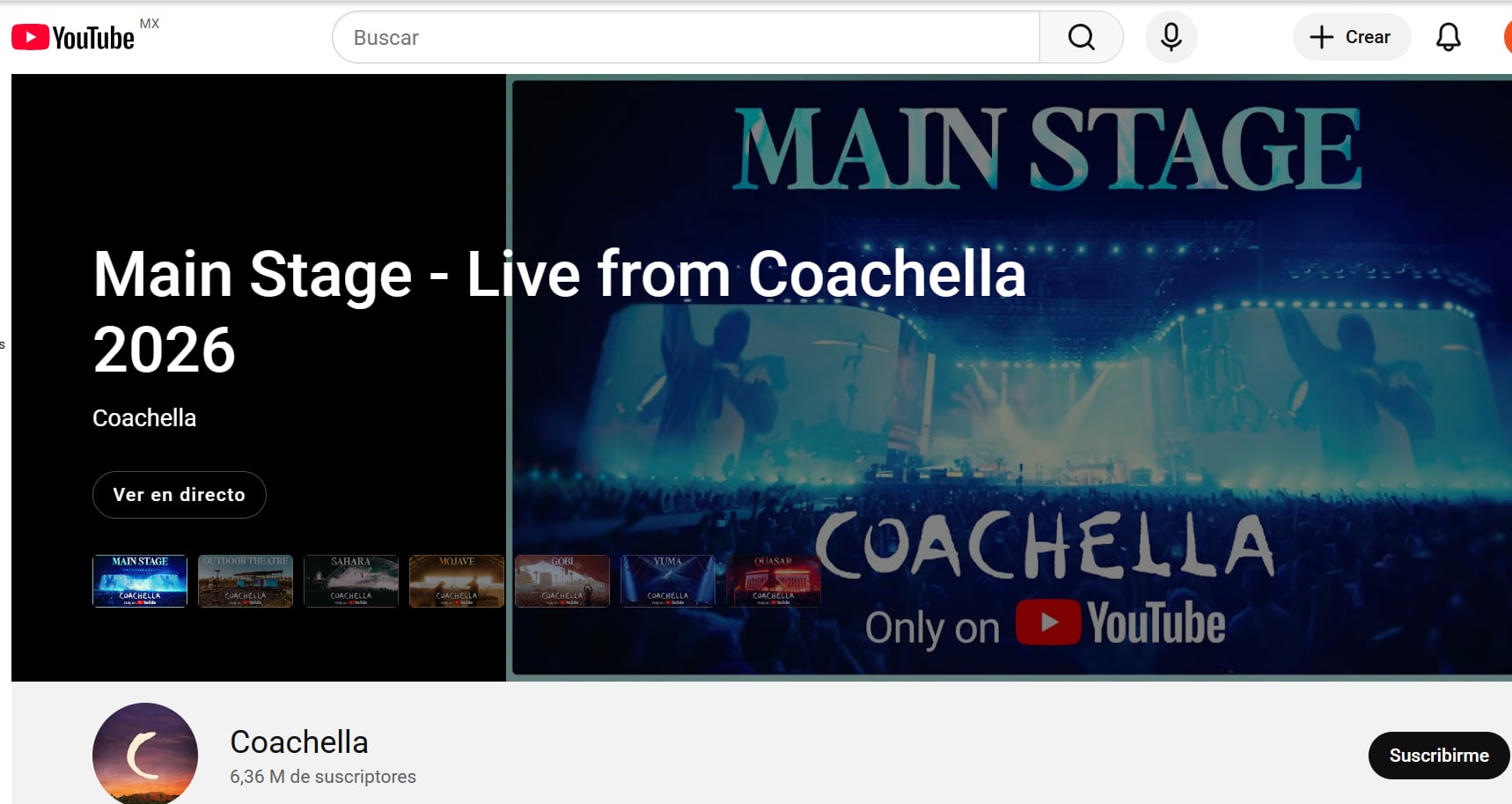Click inside the Buscar search field
This screenshot has height=804, width=1512.
click(x=616, y=37)
